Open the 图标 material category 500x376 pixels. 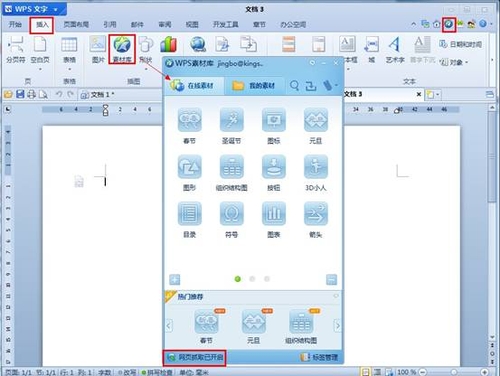tap(274, 126)
